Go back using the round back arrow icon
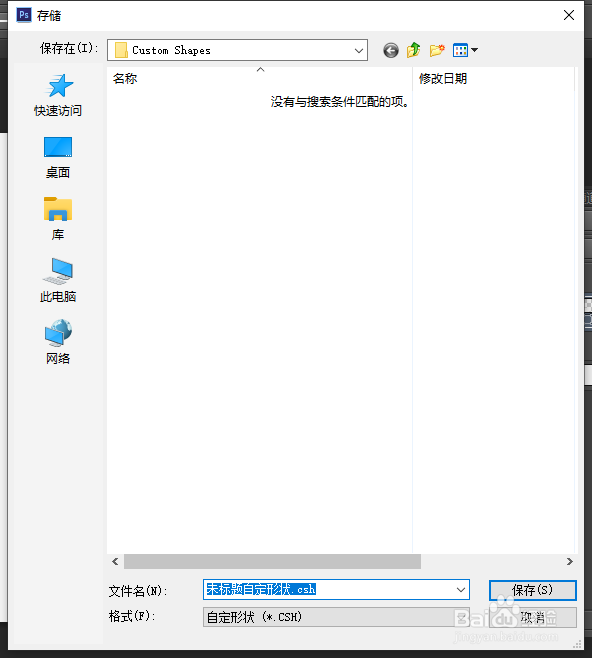The height and width of the screenshot is (658, 592). coord(391,50)
